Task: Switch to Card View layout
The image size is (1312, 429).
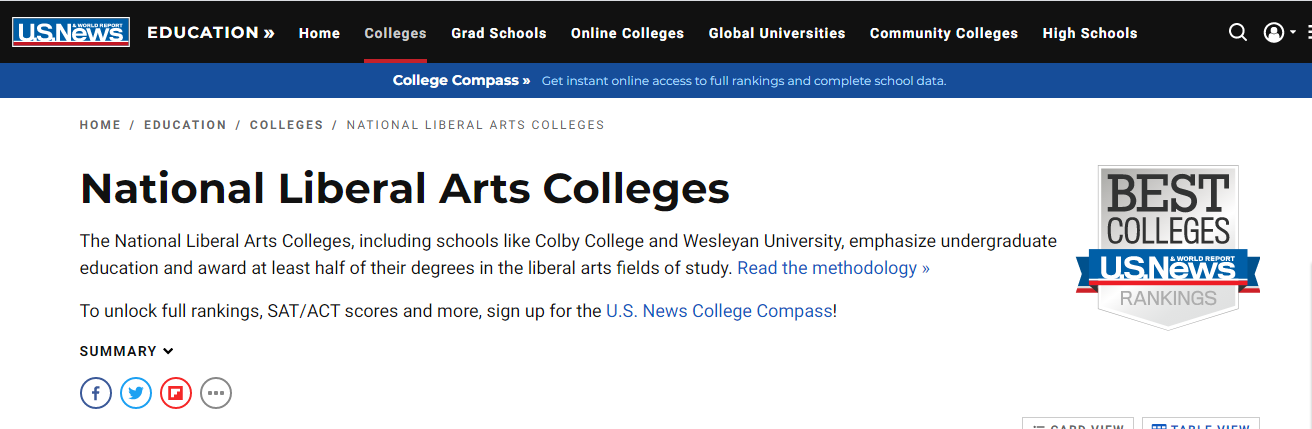Action: 1078,425
